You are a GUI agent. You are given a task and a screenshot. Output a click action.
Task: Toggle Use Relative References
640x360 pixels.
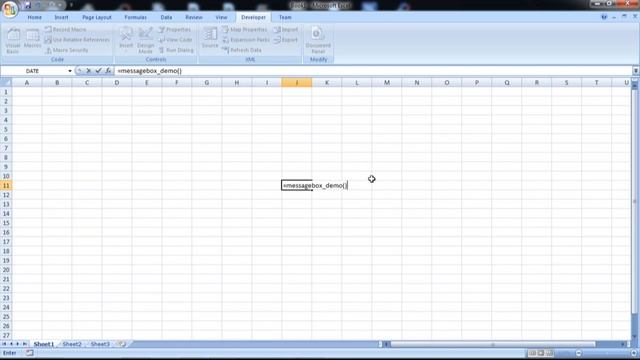(77, 40)
